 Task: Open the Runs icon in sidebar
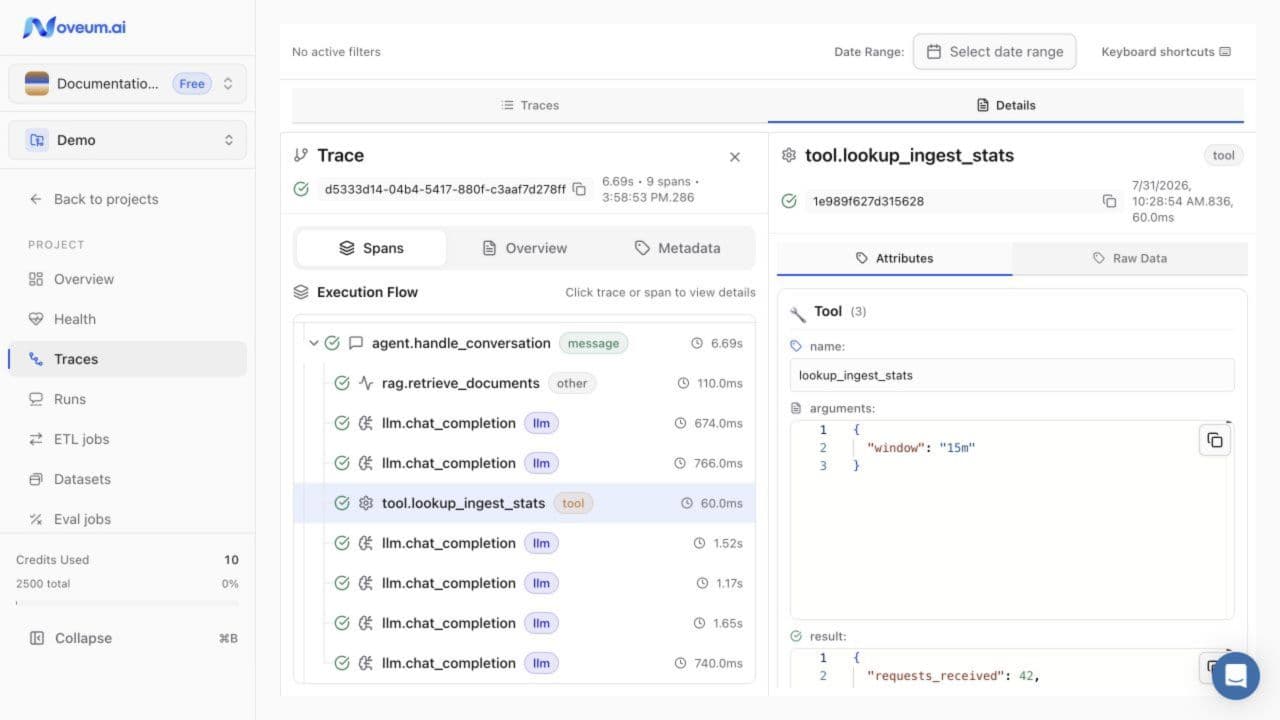click(x=36, y=399)
